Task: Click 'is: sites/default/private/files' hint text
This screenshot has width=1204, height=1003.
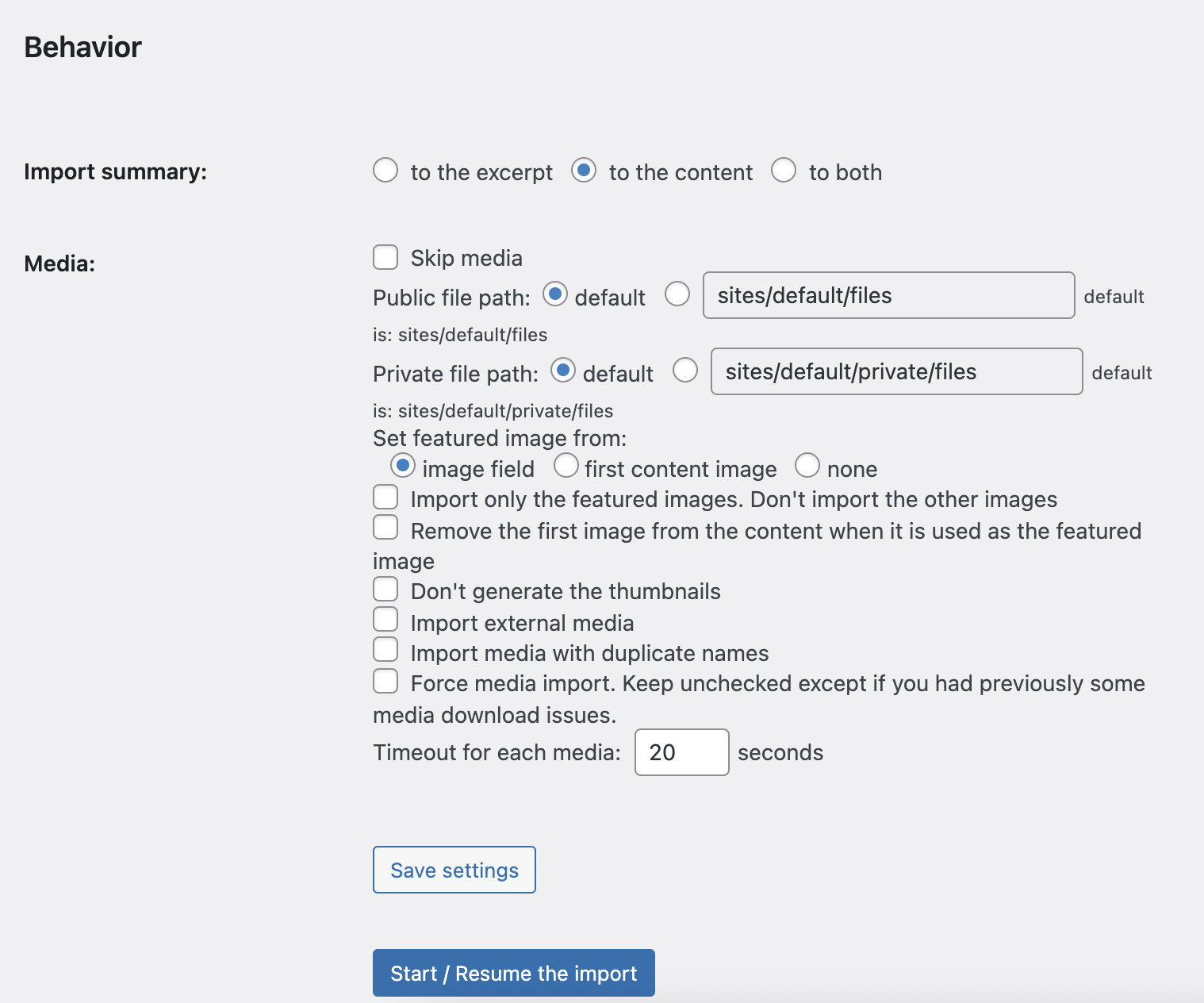Action: 493,411
